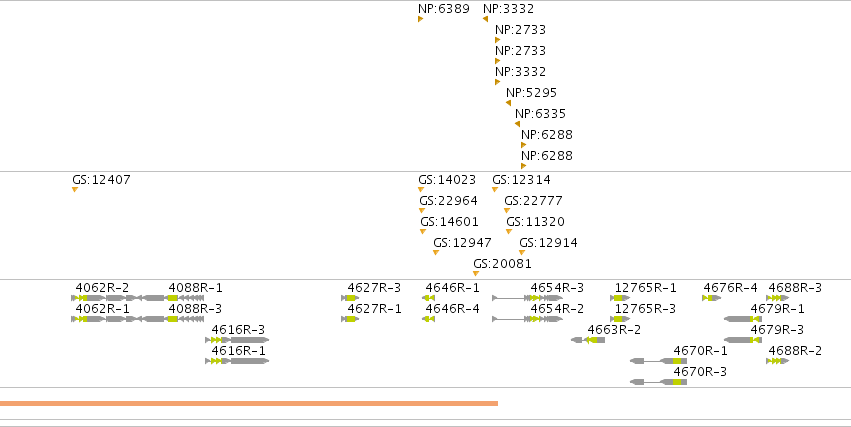This screenshot has width=851, height=427.
Task: Select the 4663R-2 gene model
Action: [x=588, y=340]
